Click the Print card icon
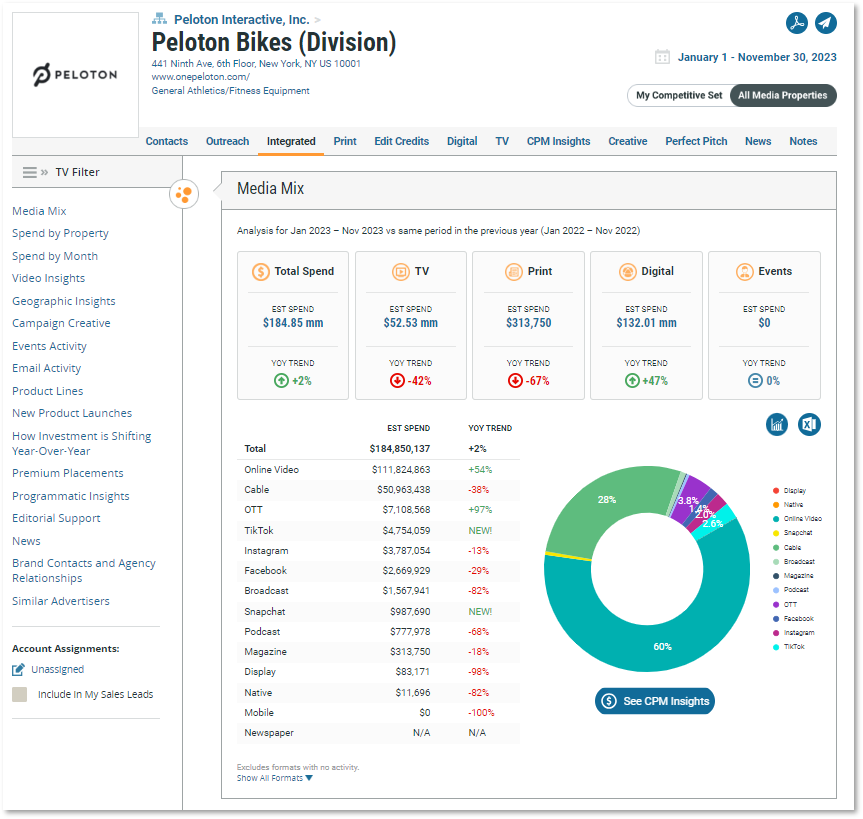 pyautogui.click(x=514, y=271)
